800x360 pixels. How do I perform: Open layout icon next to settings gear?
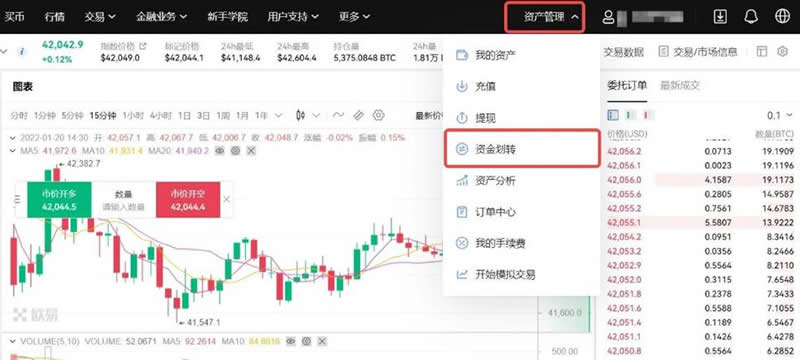762,52
